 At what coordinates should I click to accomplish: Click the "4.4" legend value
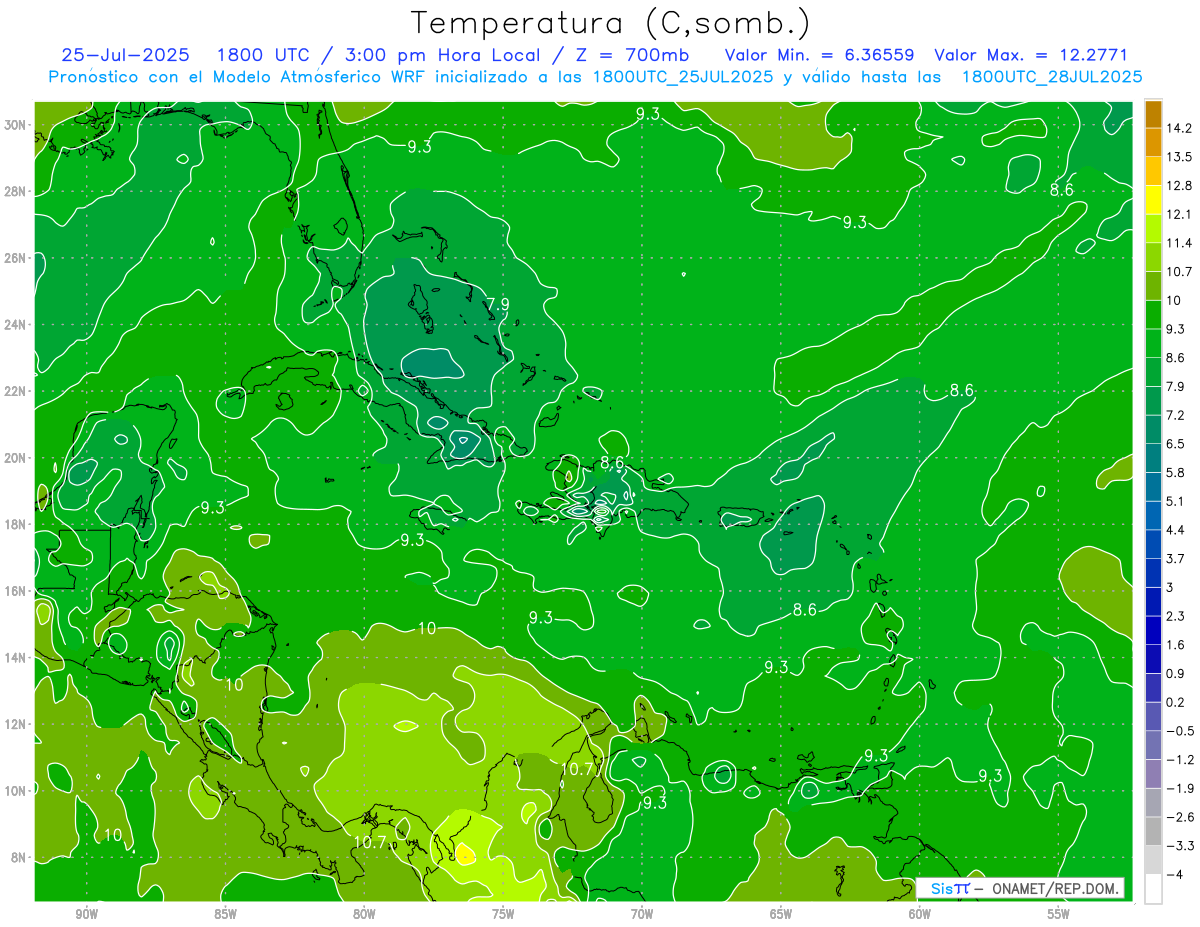tap(1175, 530)
